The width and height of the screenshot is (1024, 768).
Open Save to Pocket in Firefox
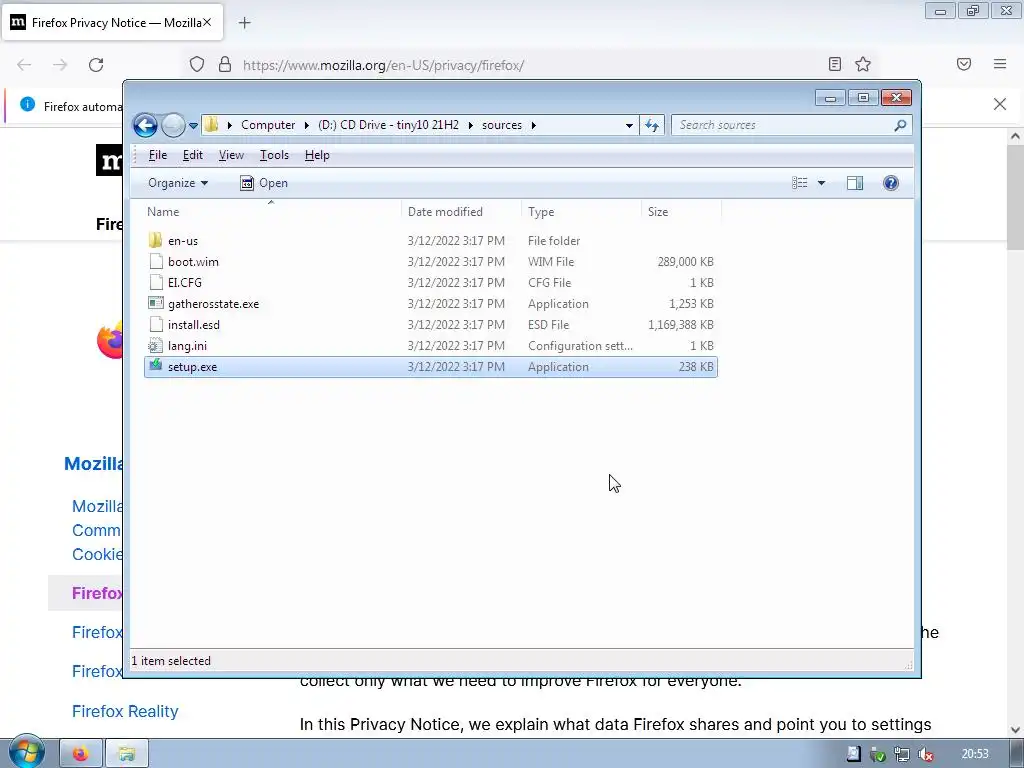point(964,64)
